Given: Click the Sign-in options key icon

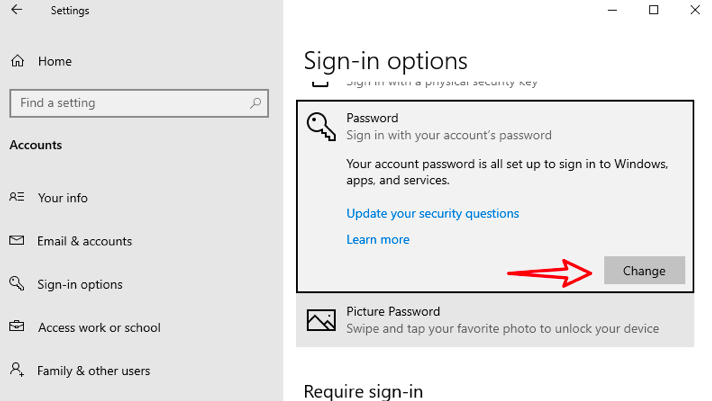Looking at the screenshot, I should pyautogui.click(x=17, y=284).
